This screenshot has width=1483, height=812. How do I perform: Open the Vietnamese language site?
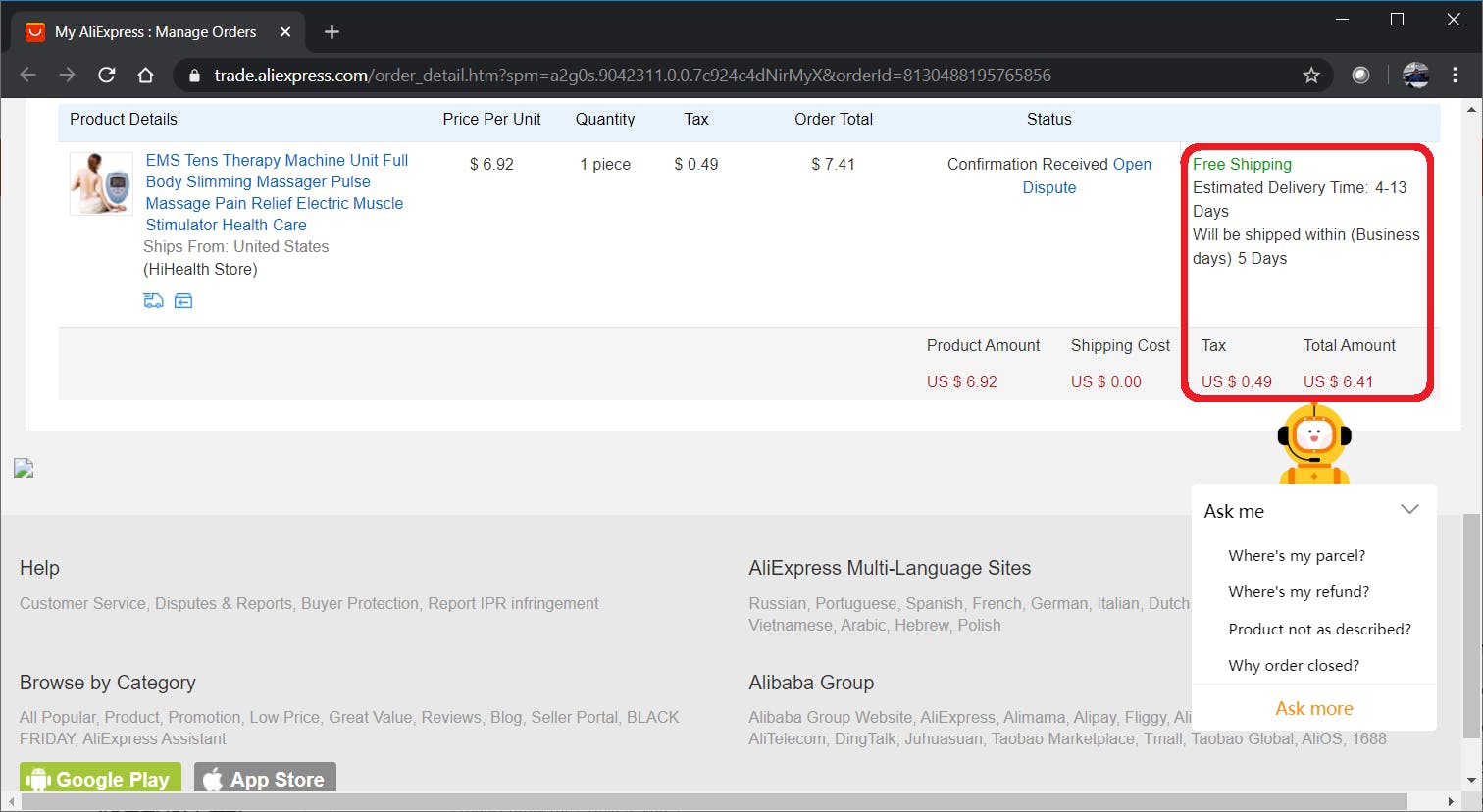[791, 626]
